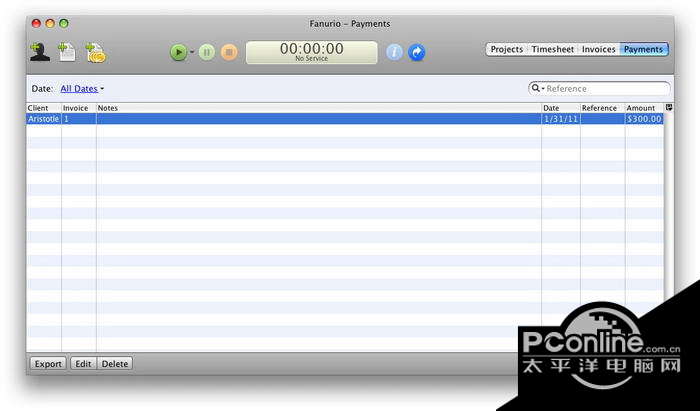Click the Edit button
Screen dimensions: 700x411
point(83,364)
